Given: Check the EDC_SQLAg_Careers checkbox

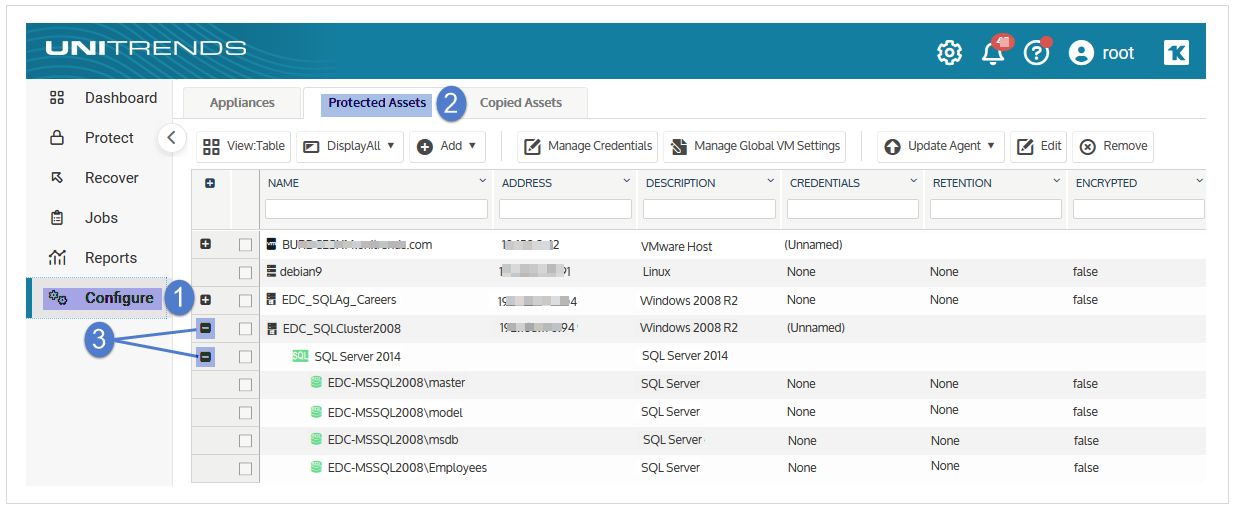Looking at the screenshot, I should coord(245,301).
